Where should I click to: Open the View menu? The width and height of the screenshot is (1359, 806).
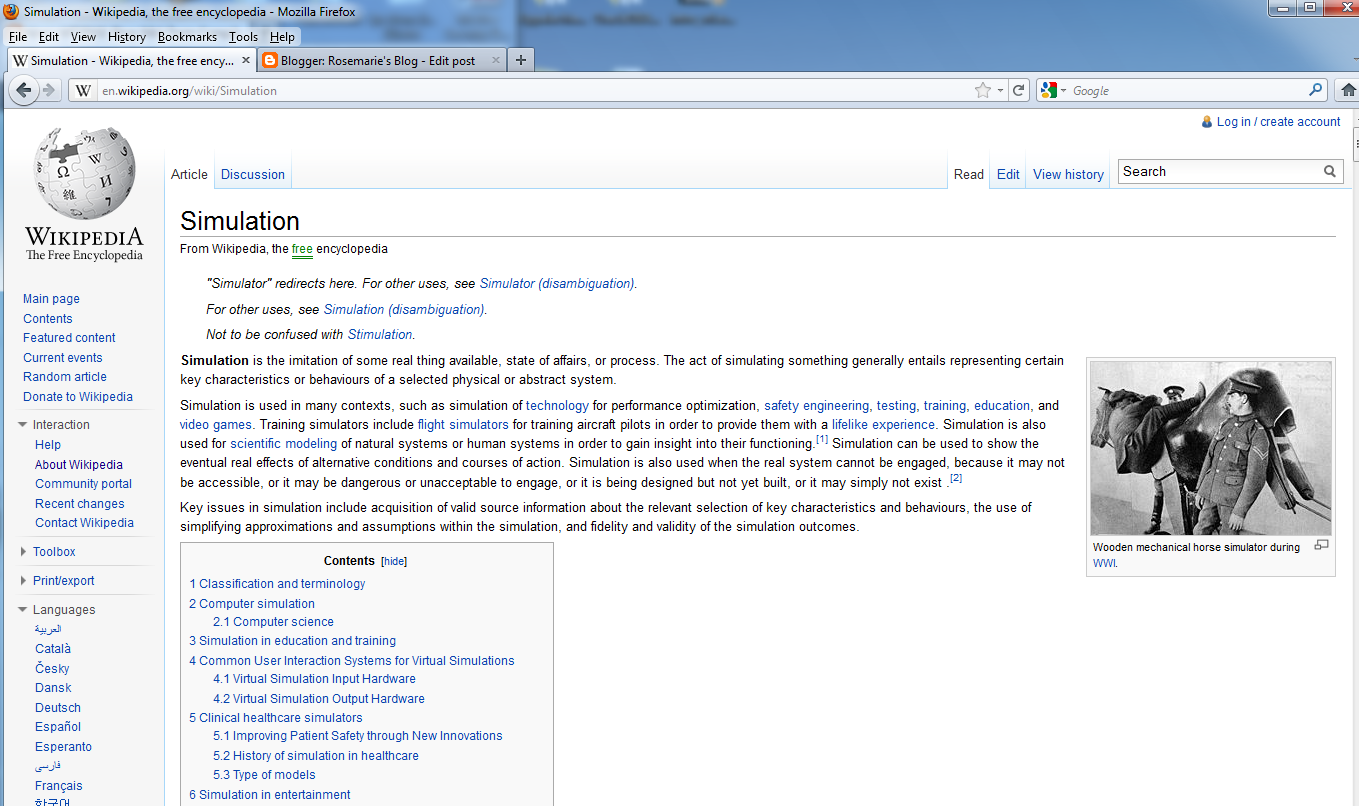(84, 37)
